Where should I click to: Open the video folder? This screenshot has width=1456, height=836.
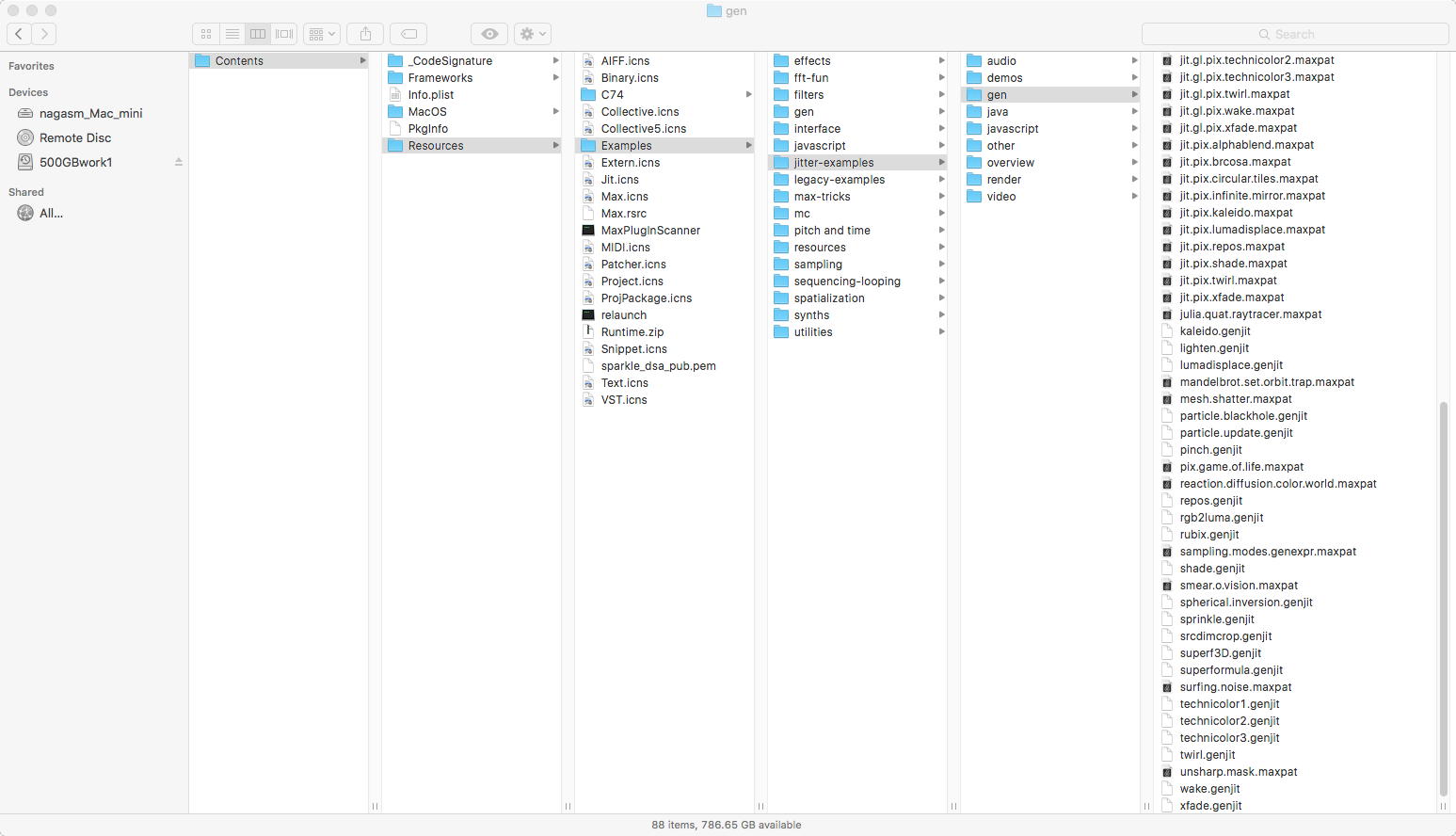1001,196
